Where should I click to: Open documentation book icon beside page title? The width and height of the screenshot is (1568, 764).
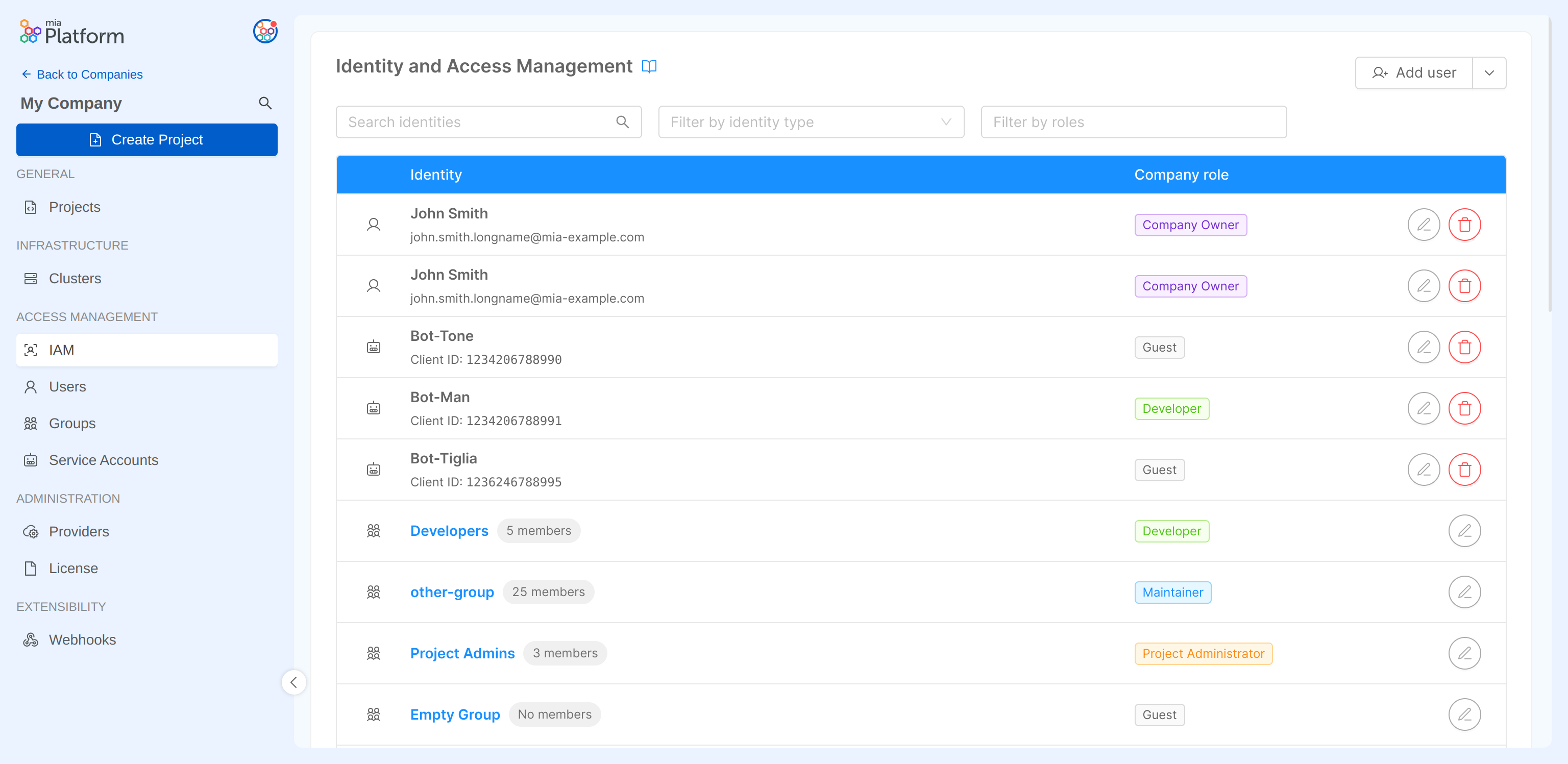(x=649, y=66)
